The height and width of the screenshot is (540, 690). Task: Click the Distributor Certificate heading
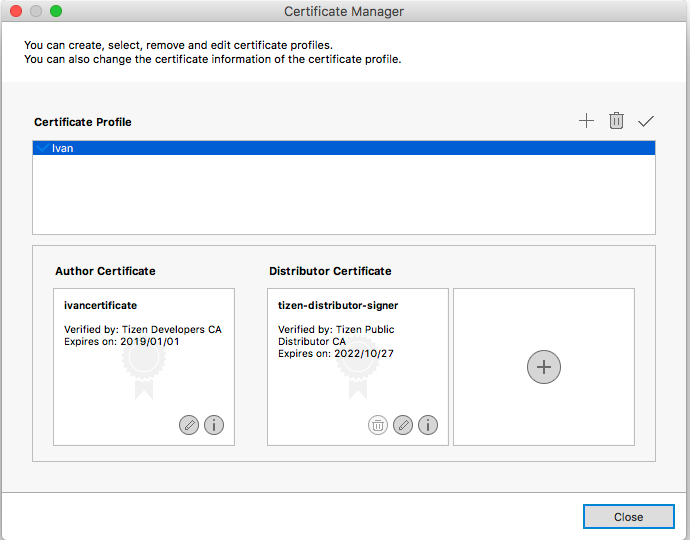[x=330, y=271]
